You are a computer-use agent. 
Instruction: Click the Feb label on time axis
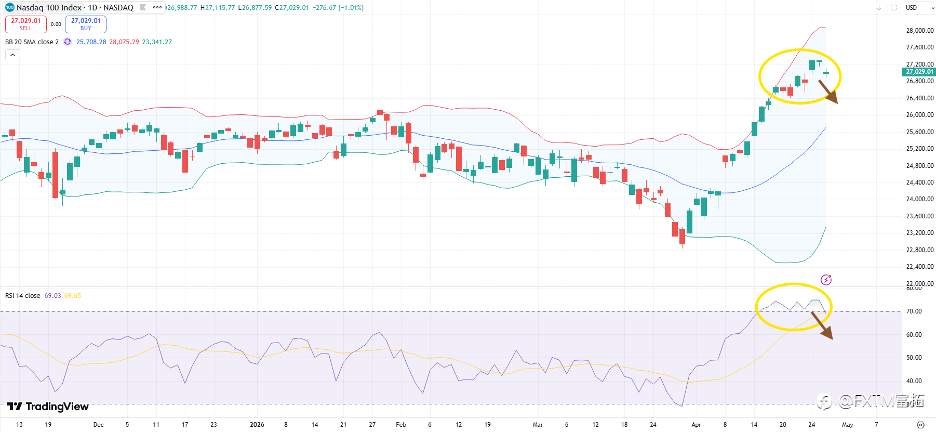coord(399,423)
